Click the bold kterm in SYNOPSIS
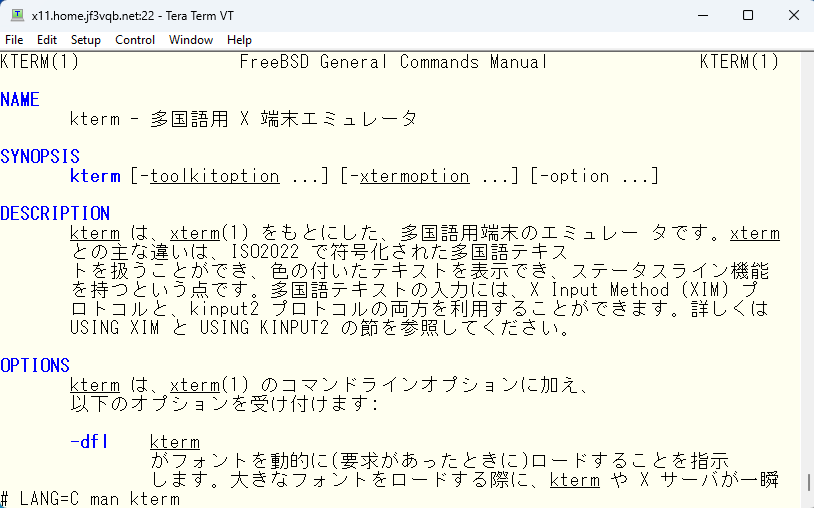 [x=95, y=176]
